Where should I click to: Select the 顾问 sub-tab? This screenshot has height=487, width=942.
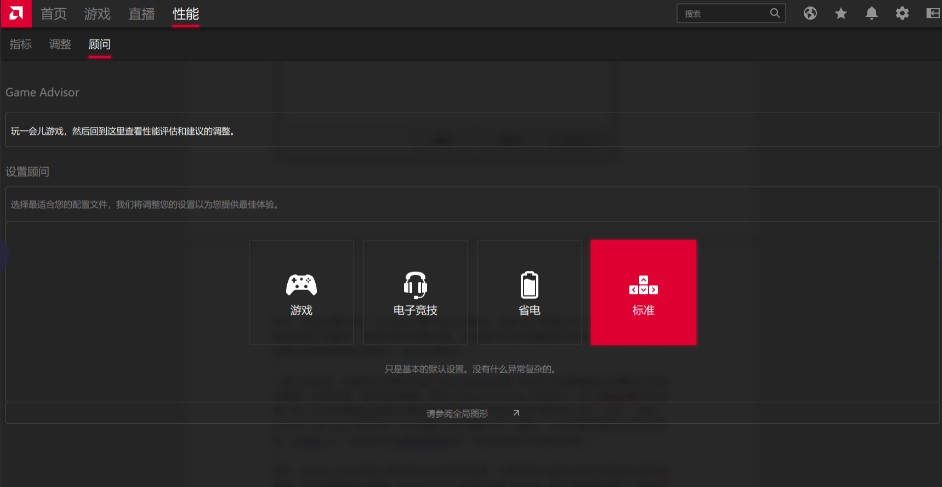(99, 44)
